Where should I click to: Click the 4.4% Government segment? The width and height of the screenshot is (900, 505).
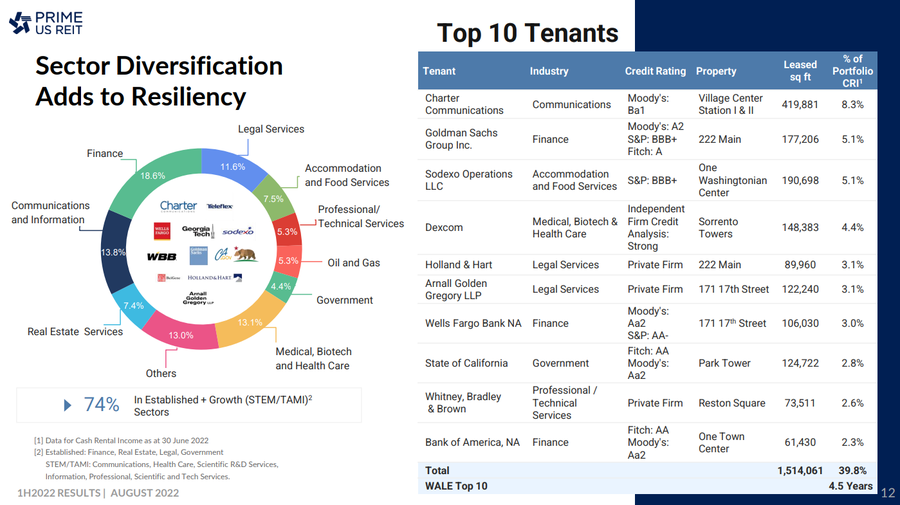click(281, 286)
